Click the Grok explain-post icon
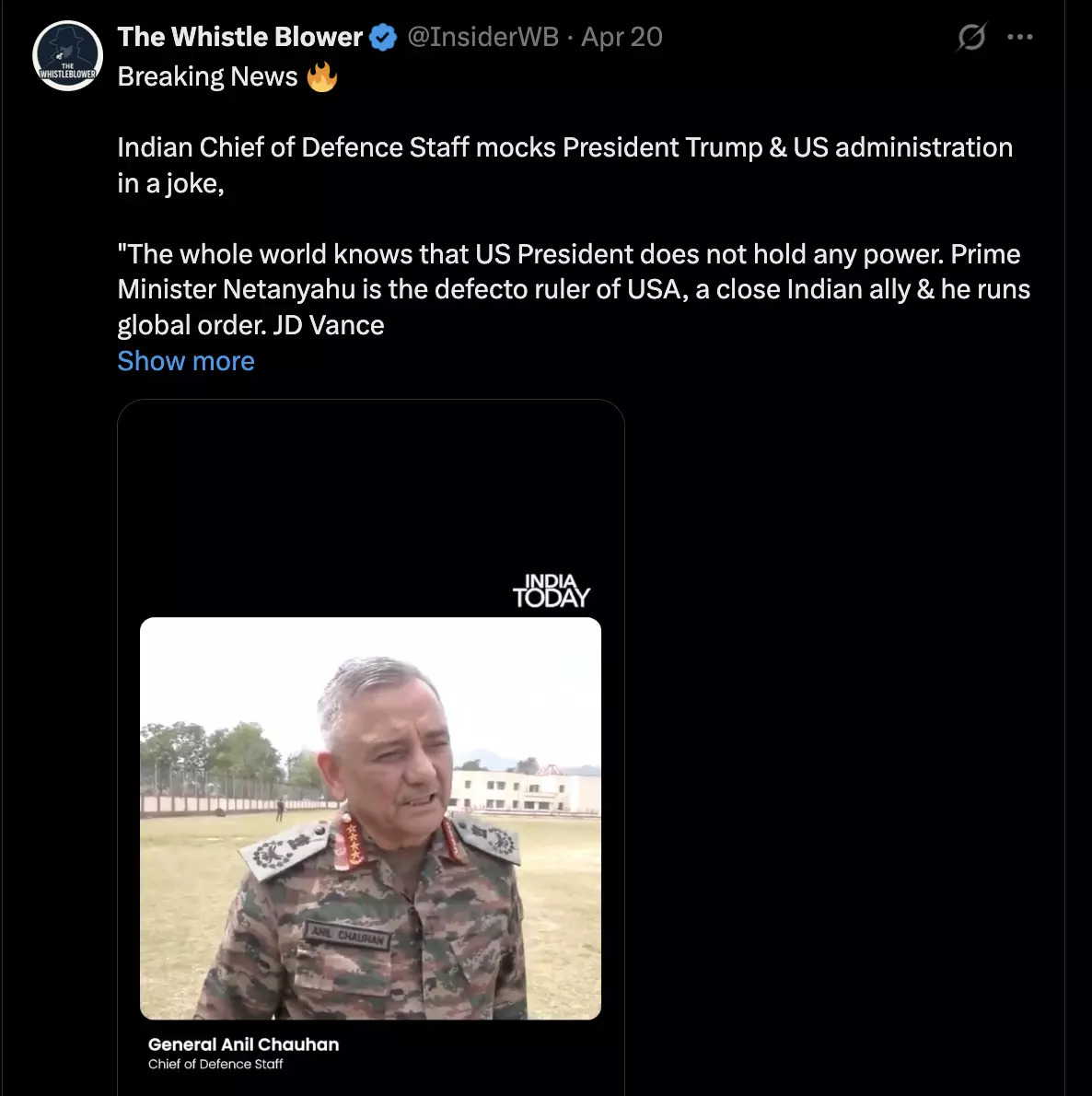This screenshot has height=1096, width=1092. 971,38
